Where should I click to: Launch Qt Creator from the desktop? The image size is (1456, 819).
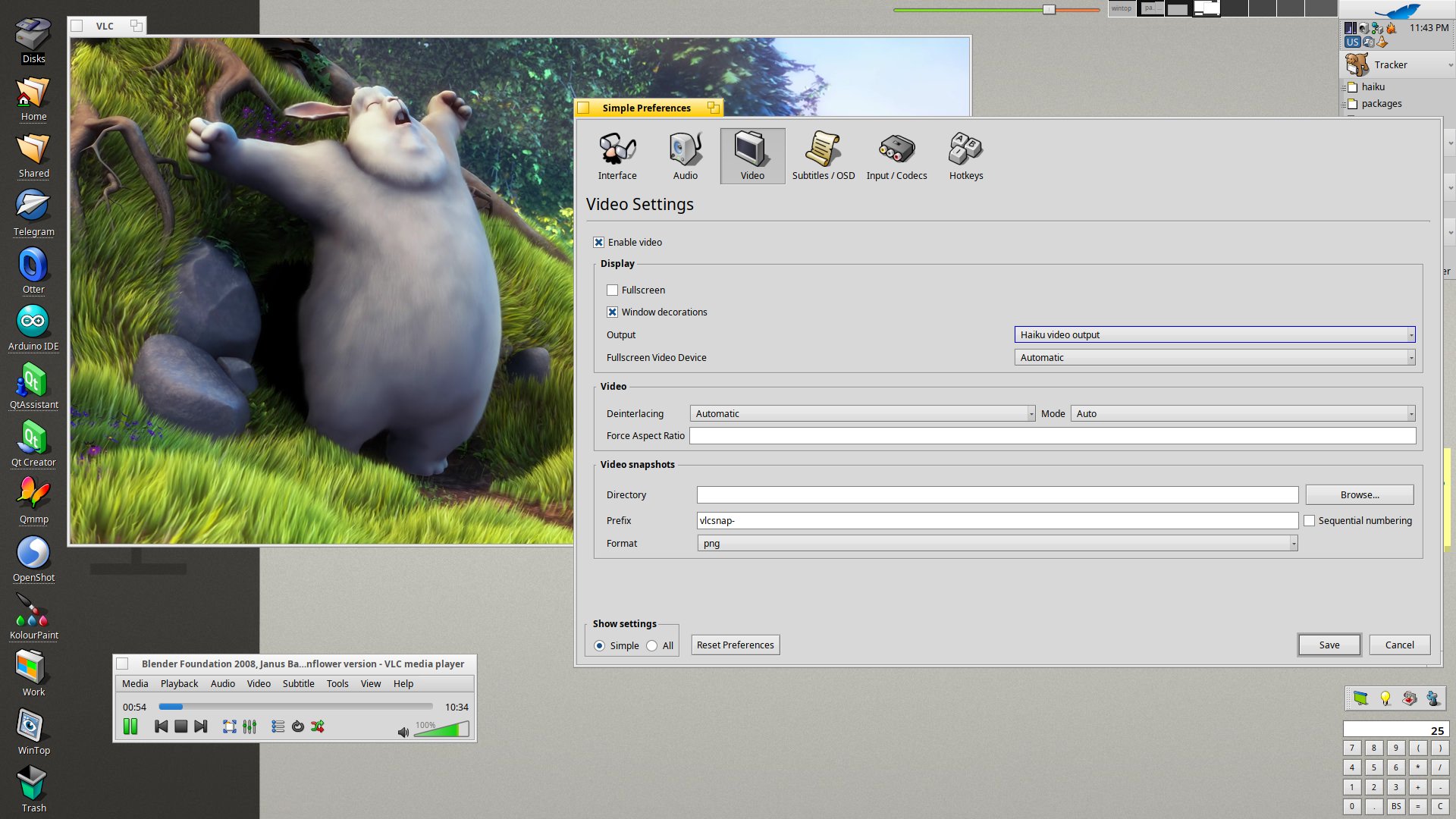pos(33,444)
